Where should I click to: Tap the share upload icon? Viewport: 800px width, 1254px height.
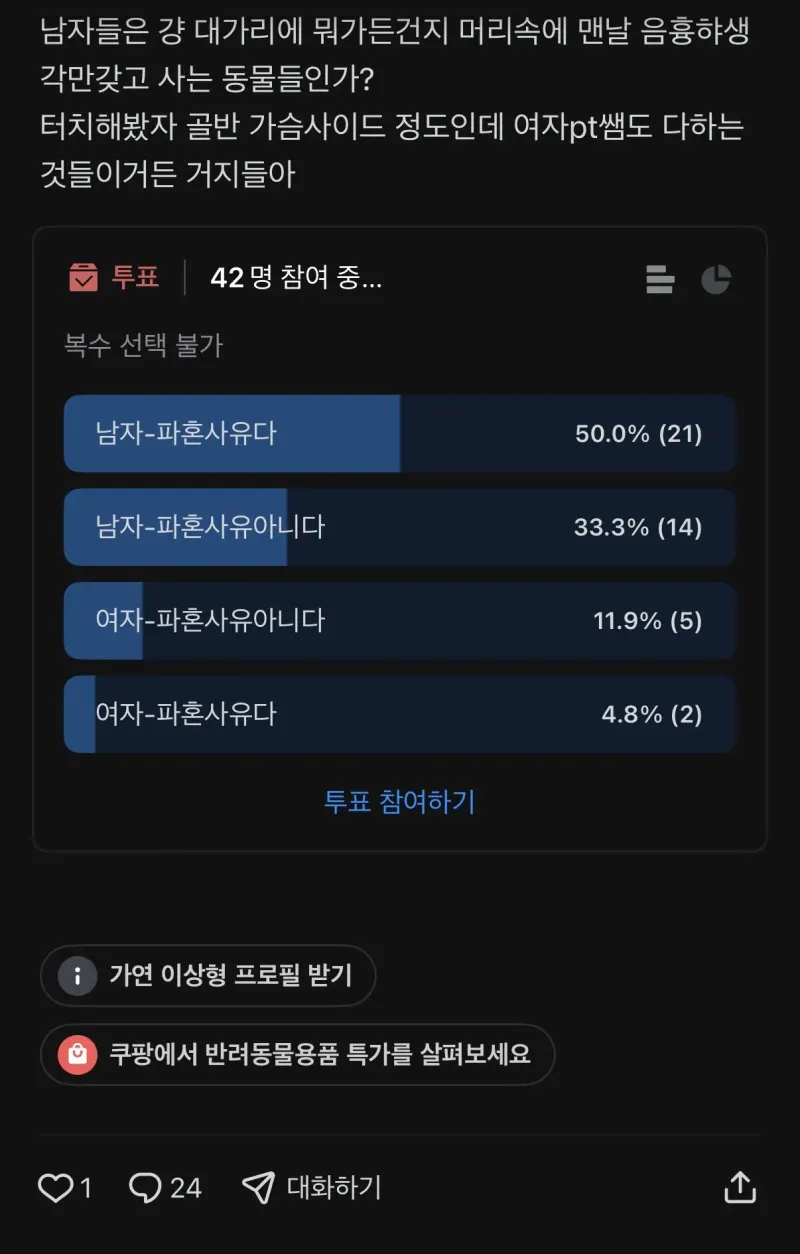click(739, 1187)
